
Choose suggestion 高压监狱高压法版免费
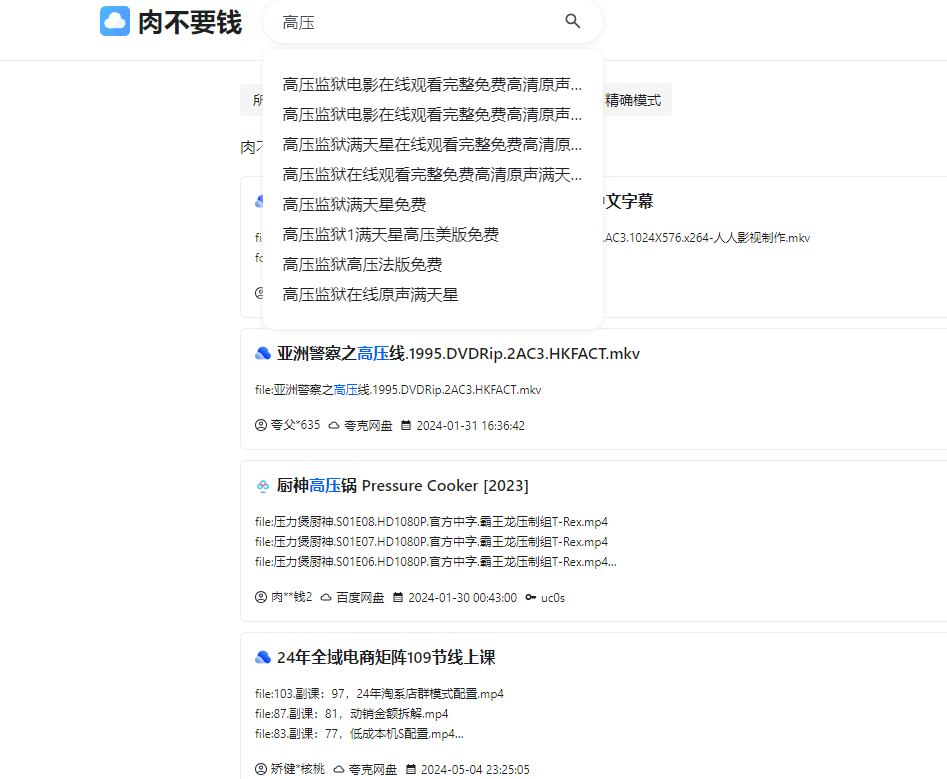tap(362, 265)
